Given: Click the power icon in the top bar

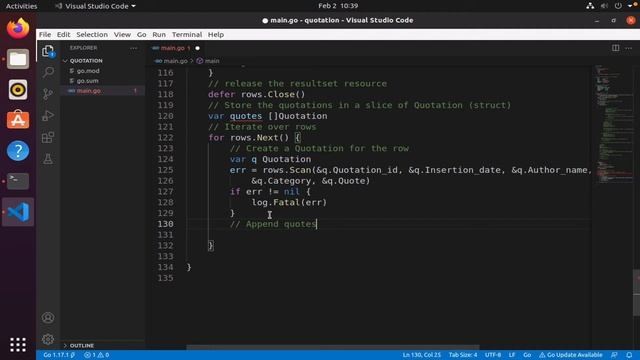Looking at the screenshot, I should click(x=618, y=6).
